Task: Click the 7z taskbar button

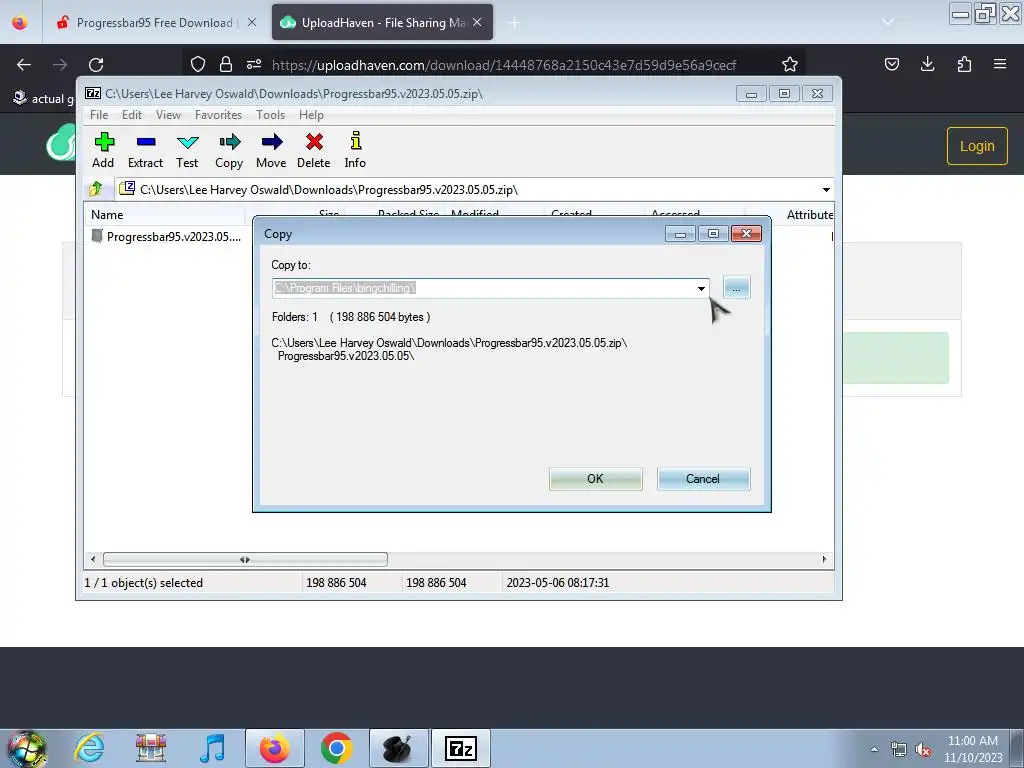Action: (x=460, y=748)
